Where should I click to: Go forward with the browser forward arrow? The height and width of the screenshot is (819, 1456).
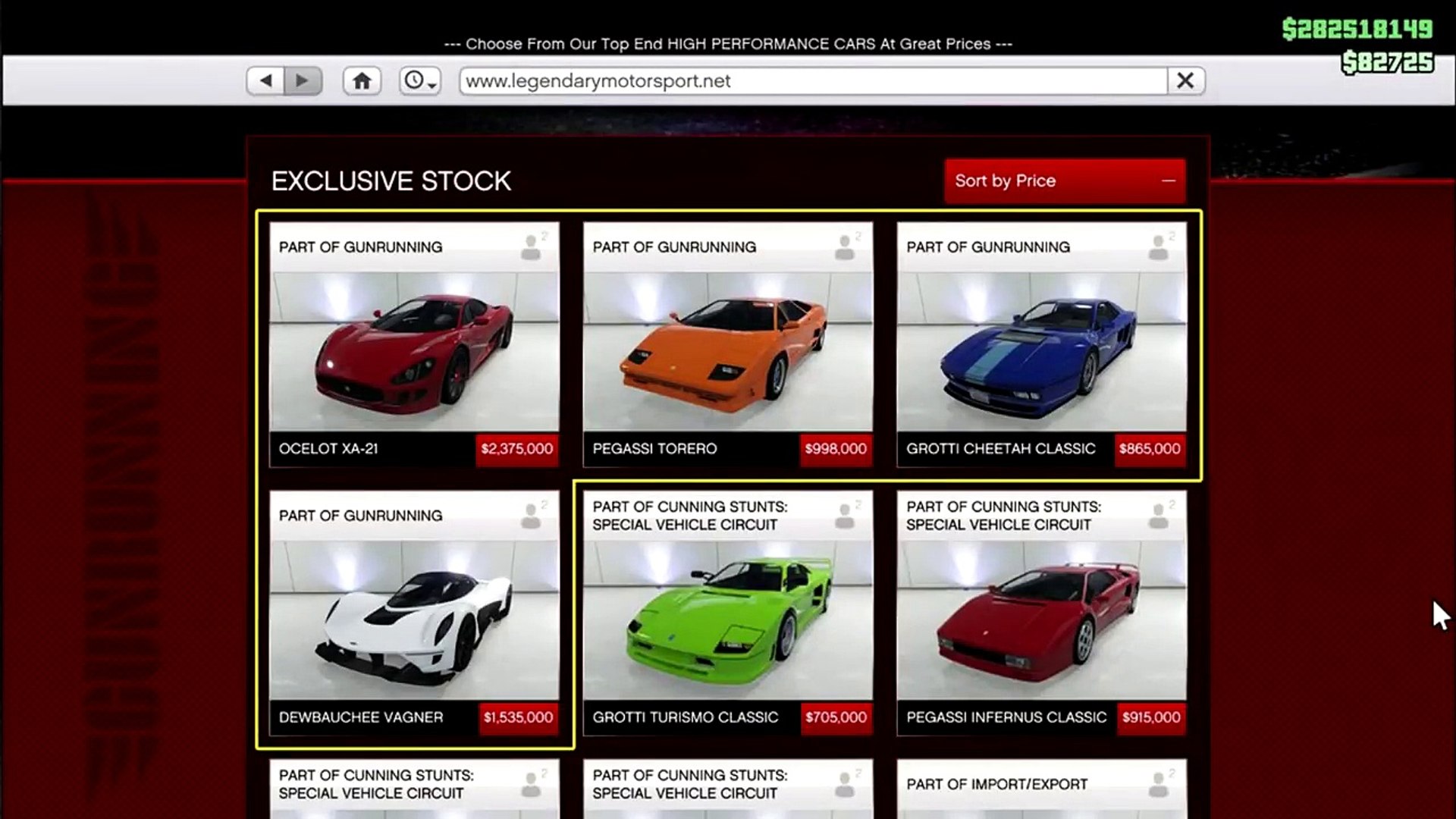[303, 80]
